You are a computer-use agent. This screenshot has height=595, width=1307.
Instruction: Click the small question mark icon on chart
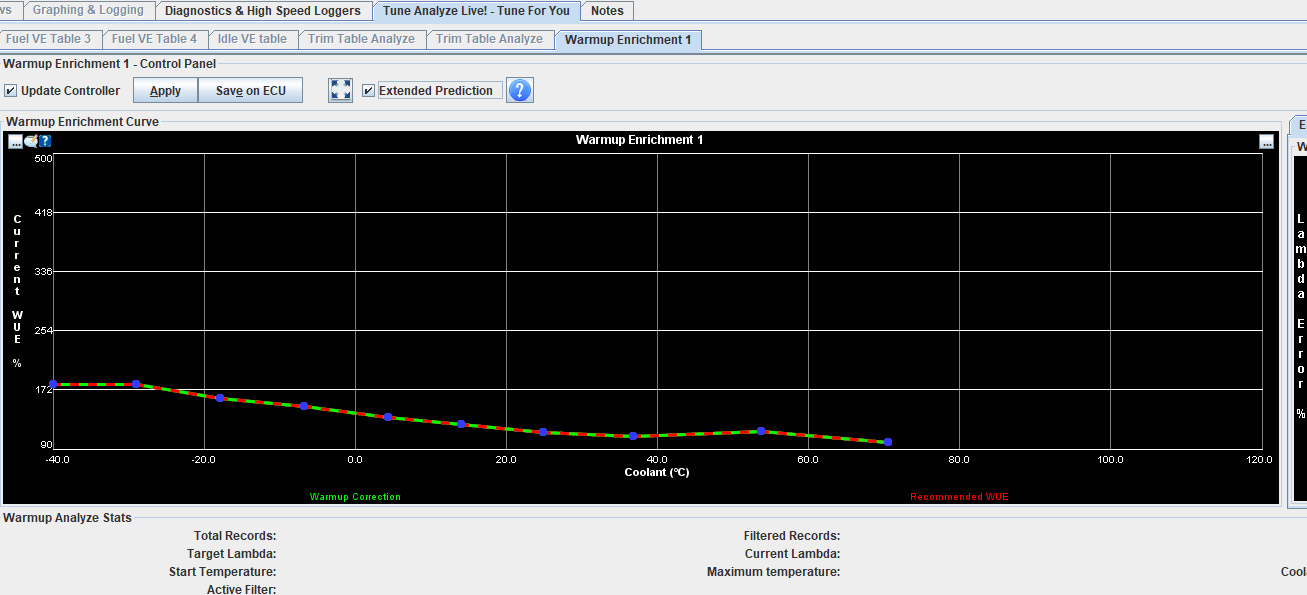pos(45,141)
